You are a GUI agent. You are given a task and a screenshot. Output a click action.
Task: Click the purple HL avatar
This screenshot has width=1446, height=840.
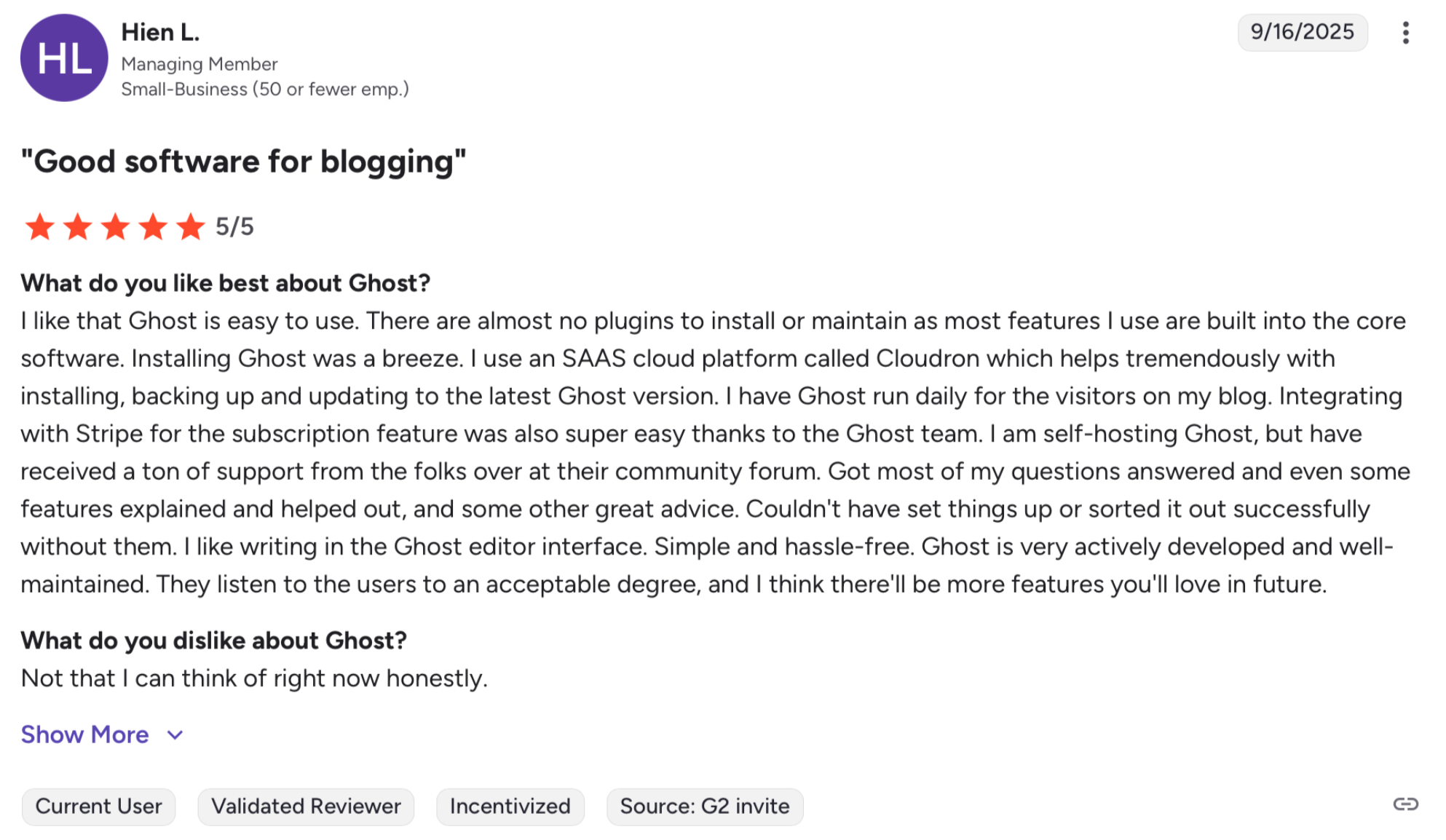tap(64, 58)
